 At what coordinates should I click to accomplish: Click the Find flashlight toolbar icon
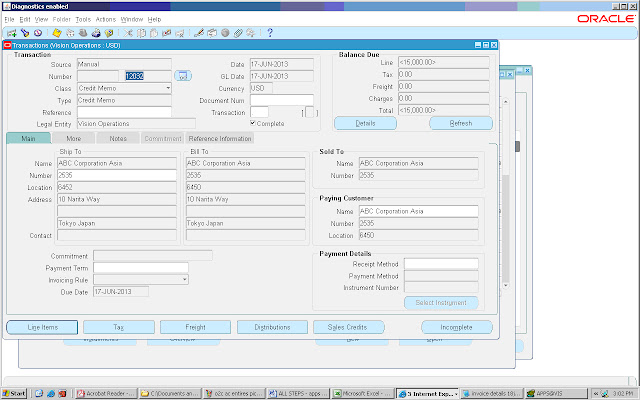click(25, 33)
